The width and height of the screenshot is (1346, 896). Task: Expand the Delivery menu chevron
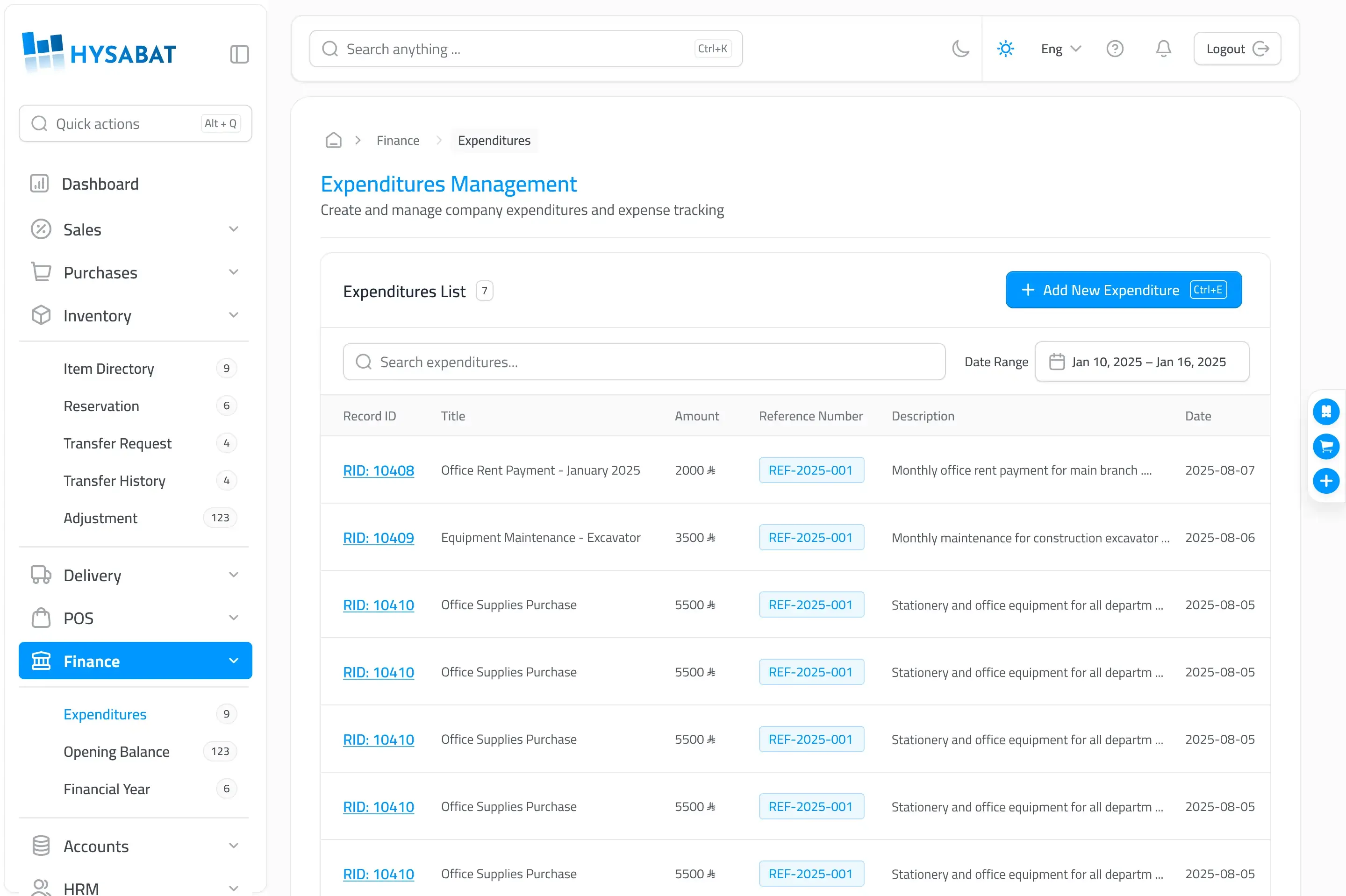[x=233, y=575]
